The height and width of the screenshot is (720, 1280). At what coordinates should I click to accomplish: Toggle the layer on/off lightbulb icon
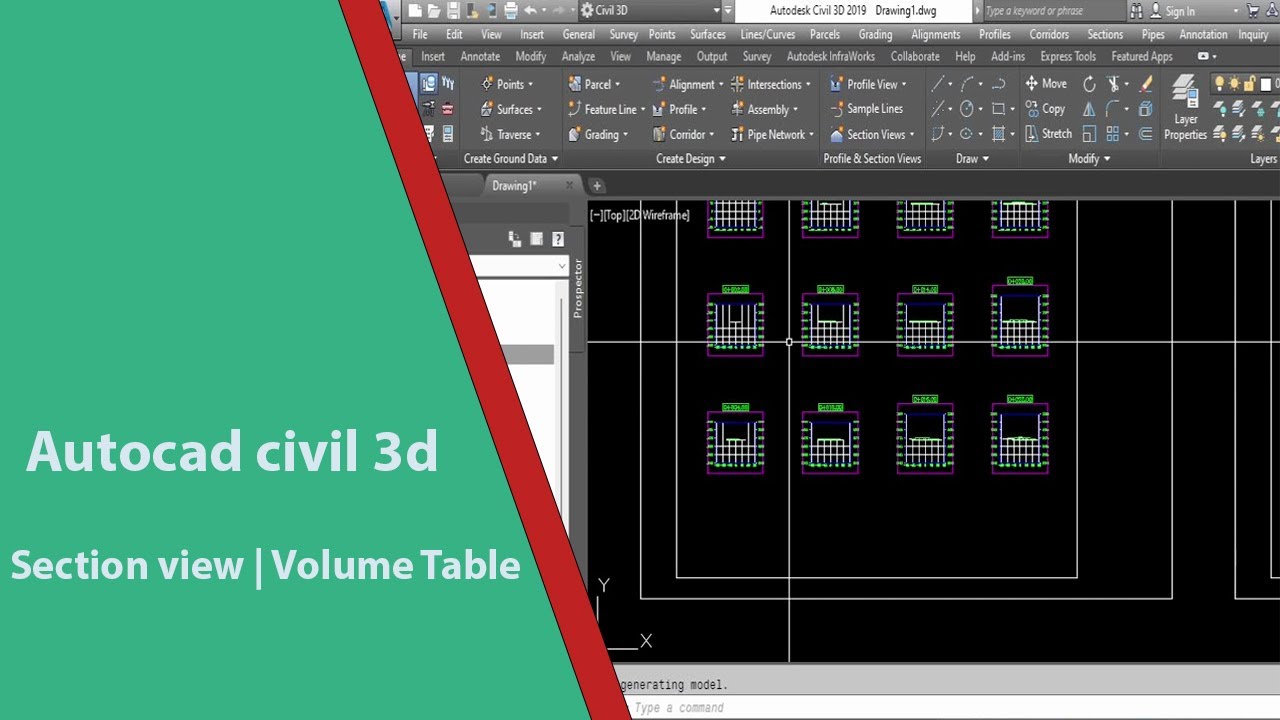[1219, 83]
